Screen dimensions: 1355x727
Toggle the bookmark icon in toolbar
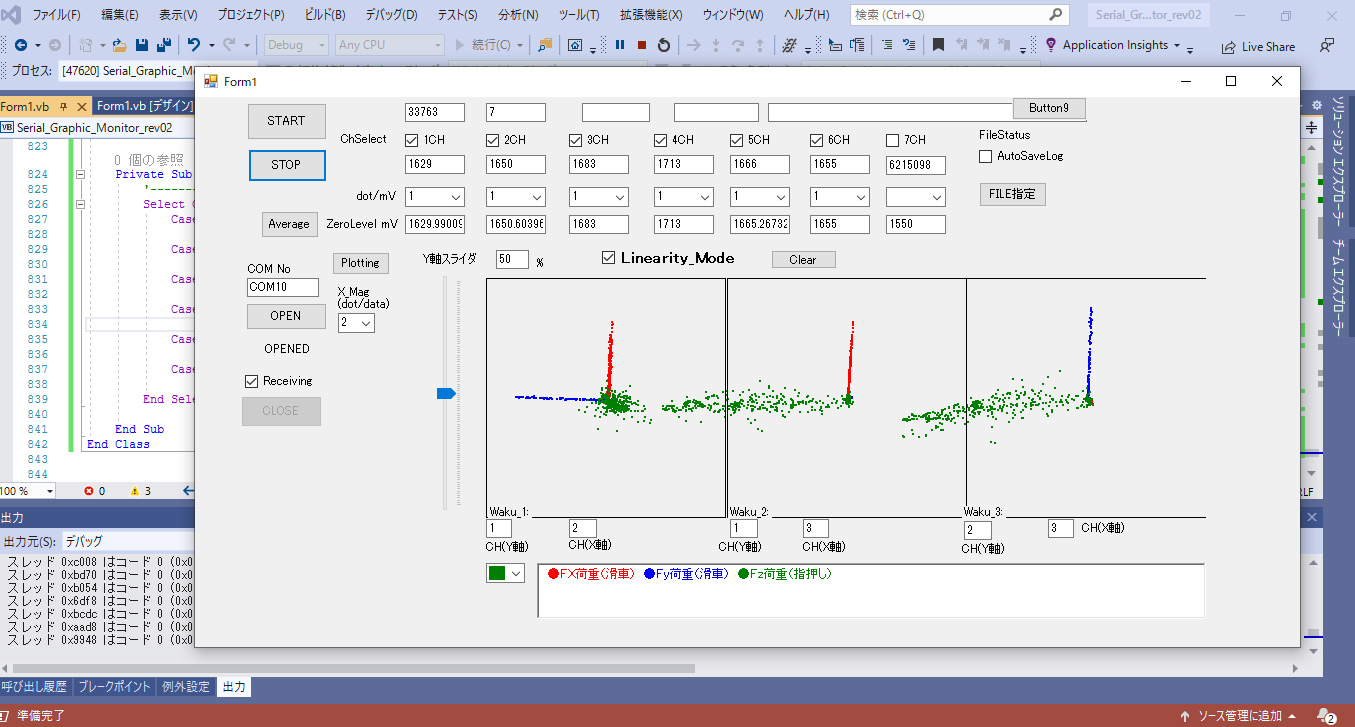(x=938, y=45)
